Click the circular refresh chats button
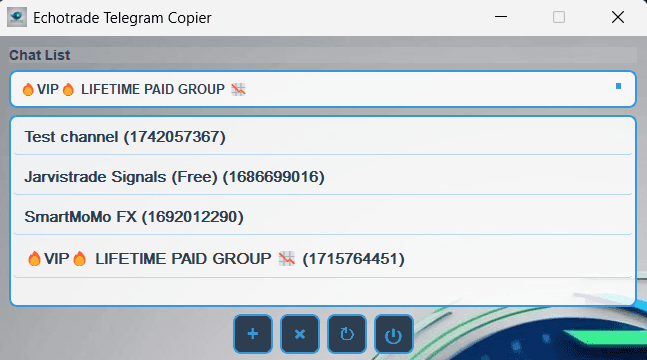Image resolution: width=647 pixels, height=360 pixels. [347, 334]
